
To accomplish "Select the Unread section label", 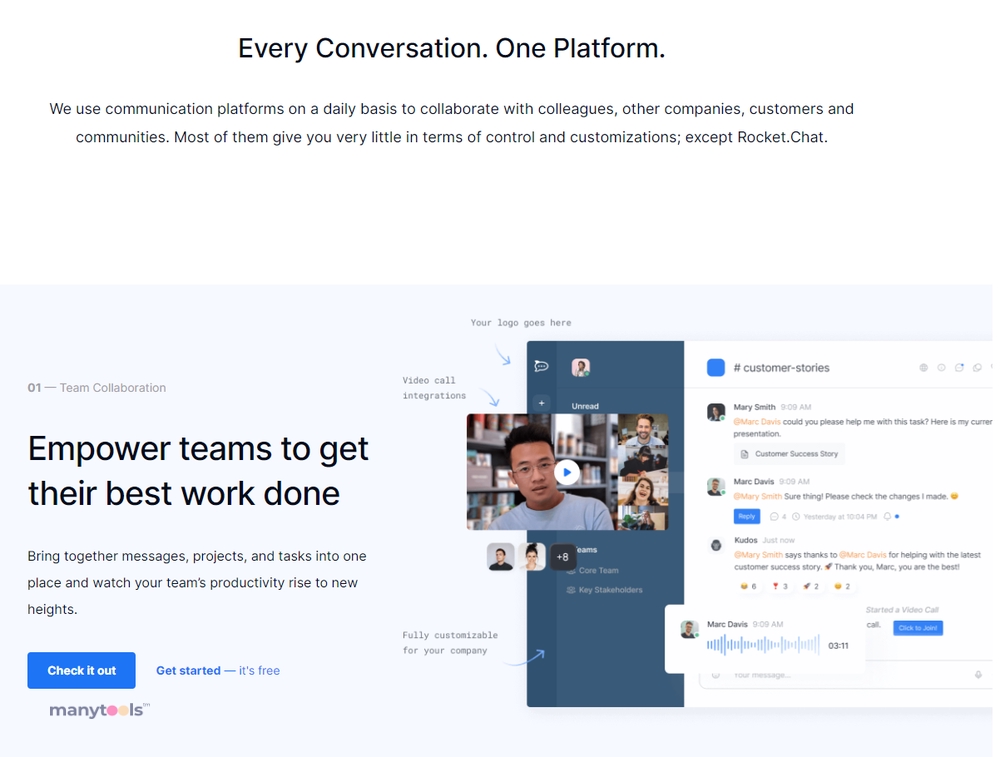I will pos(585,406).
